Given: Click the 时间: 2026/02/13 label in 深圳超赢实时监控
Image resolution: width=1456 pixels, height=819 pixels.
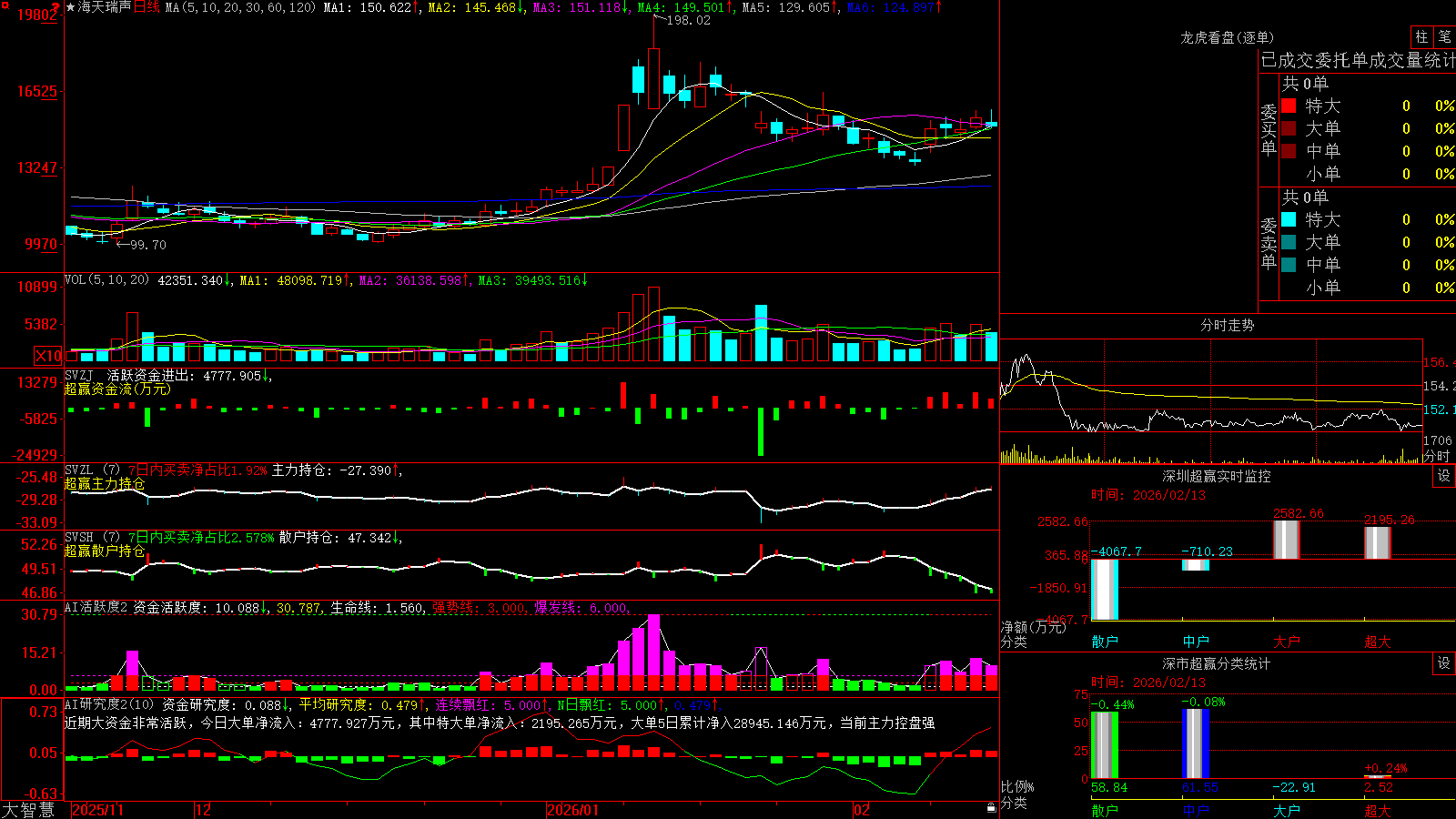Looking at the screenshot, I should pos(1148,495).
